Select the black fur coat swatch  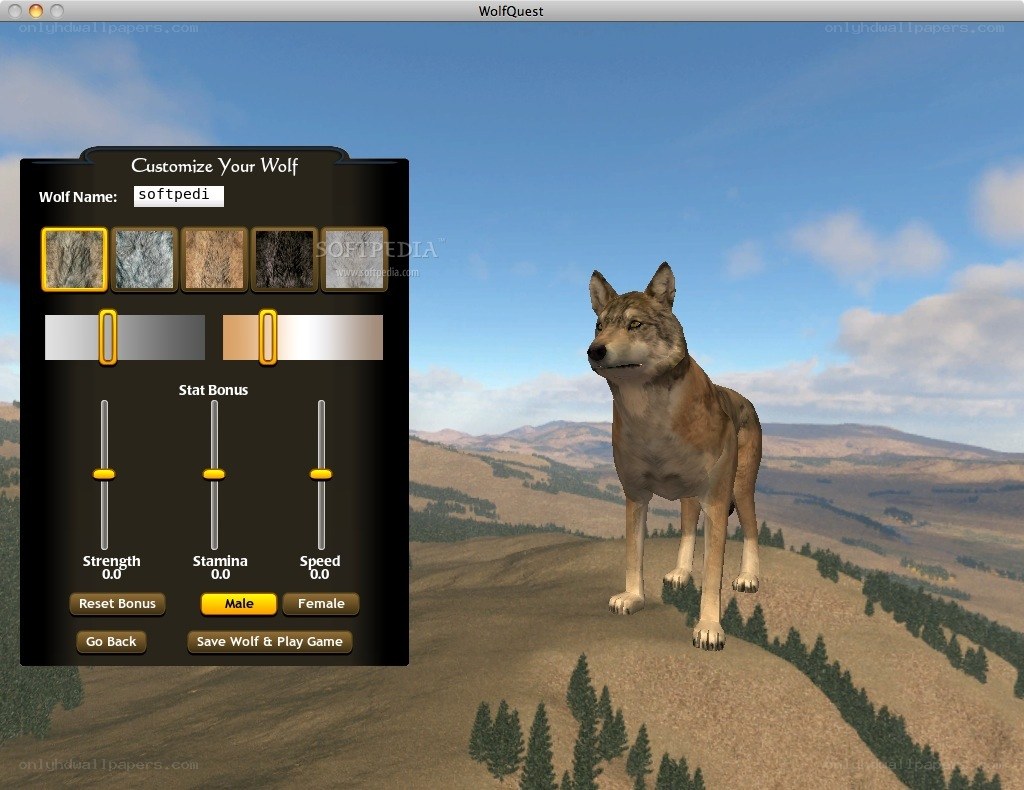(284, 259)
